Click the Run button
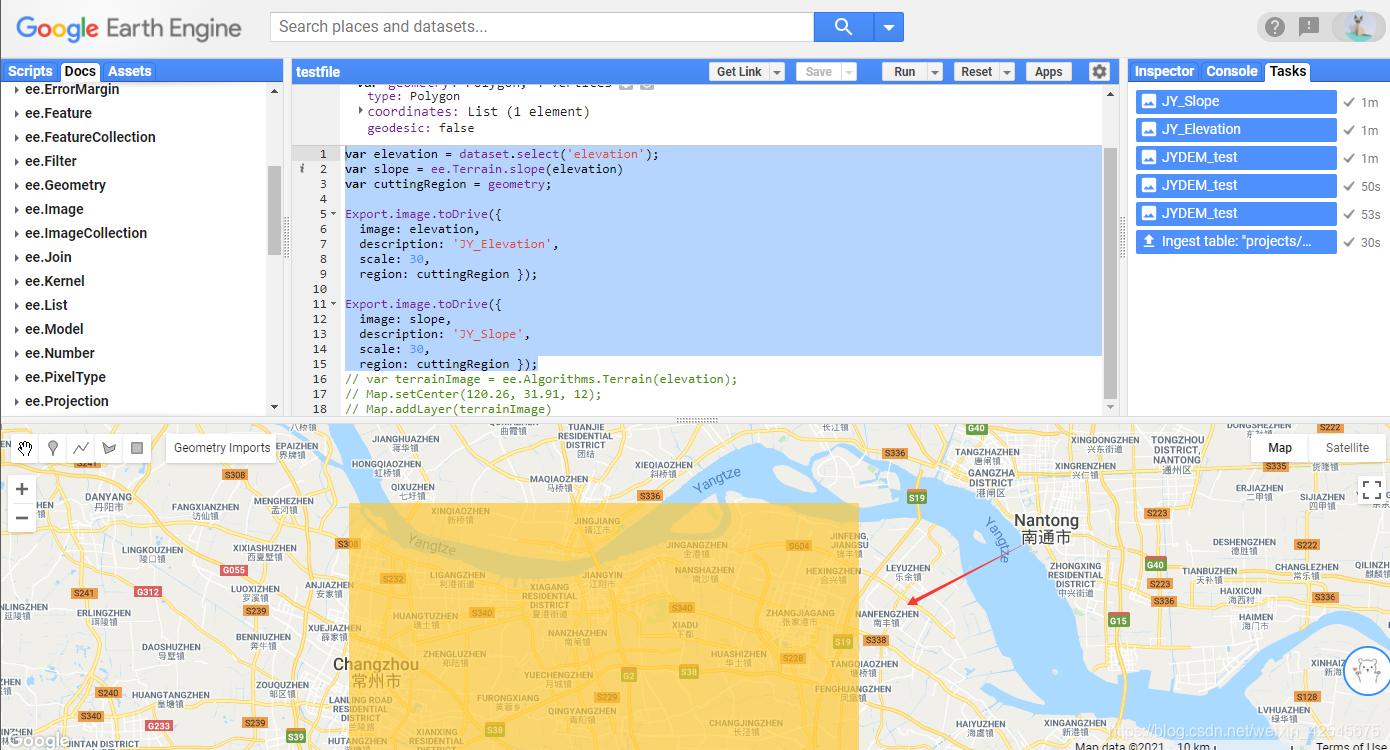Viewport: 1390px width, 750px height. point(905,72)
